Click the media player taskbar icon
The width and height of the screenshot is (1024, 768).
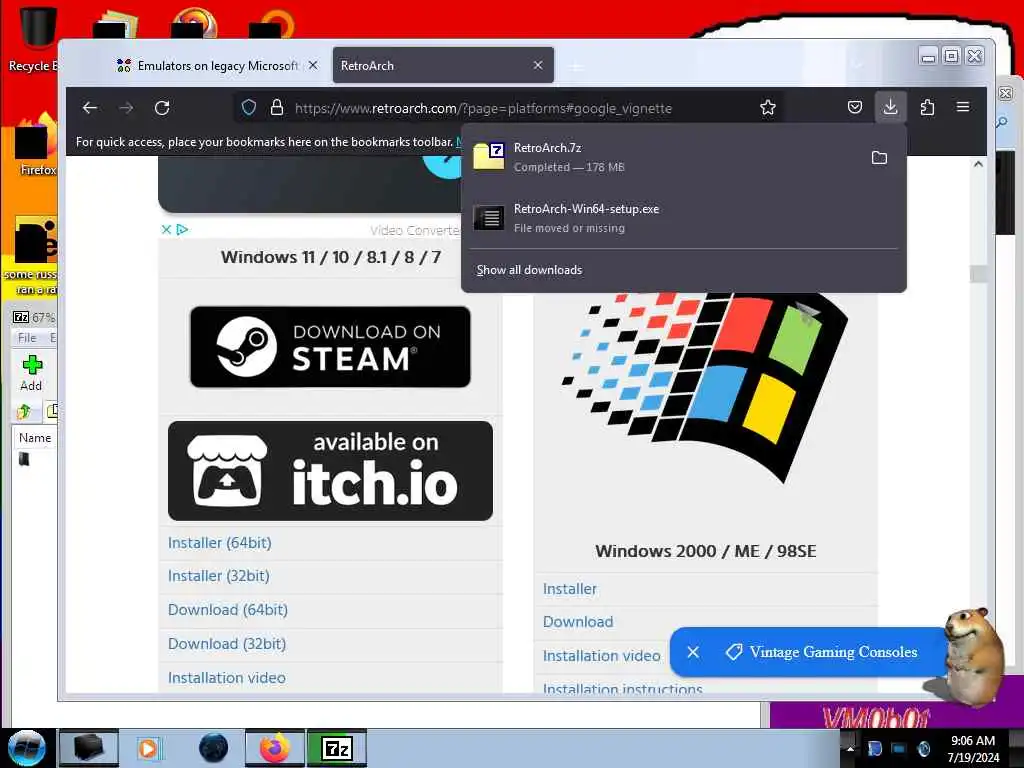(148, 748)
